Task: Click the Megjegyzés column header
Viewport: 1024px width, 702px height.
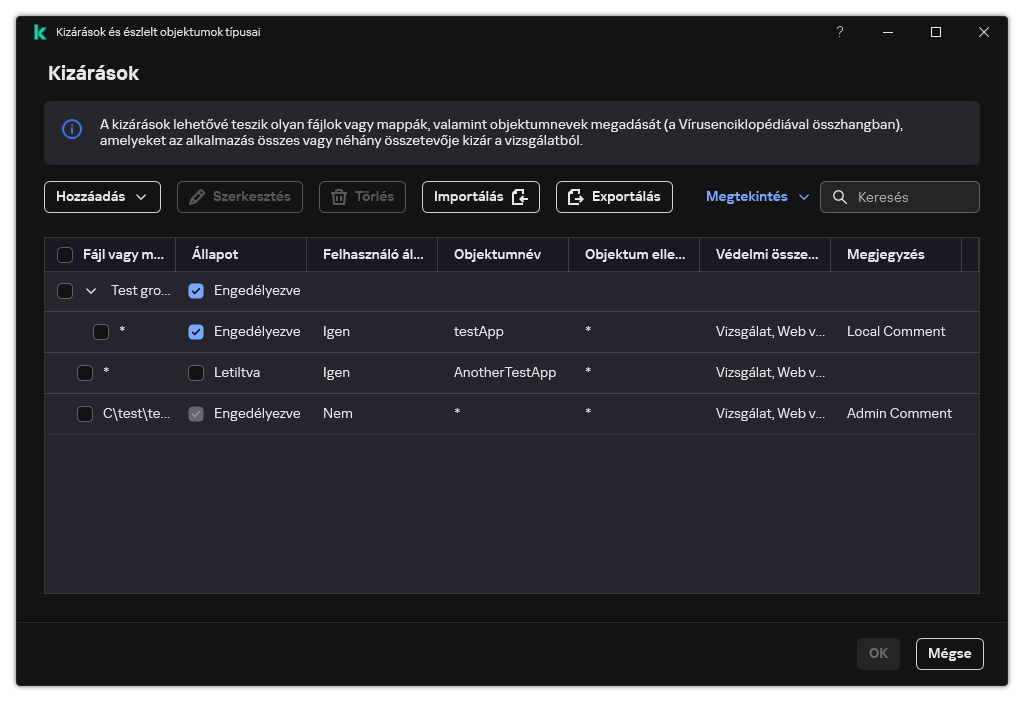Action: [885, 255]
